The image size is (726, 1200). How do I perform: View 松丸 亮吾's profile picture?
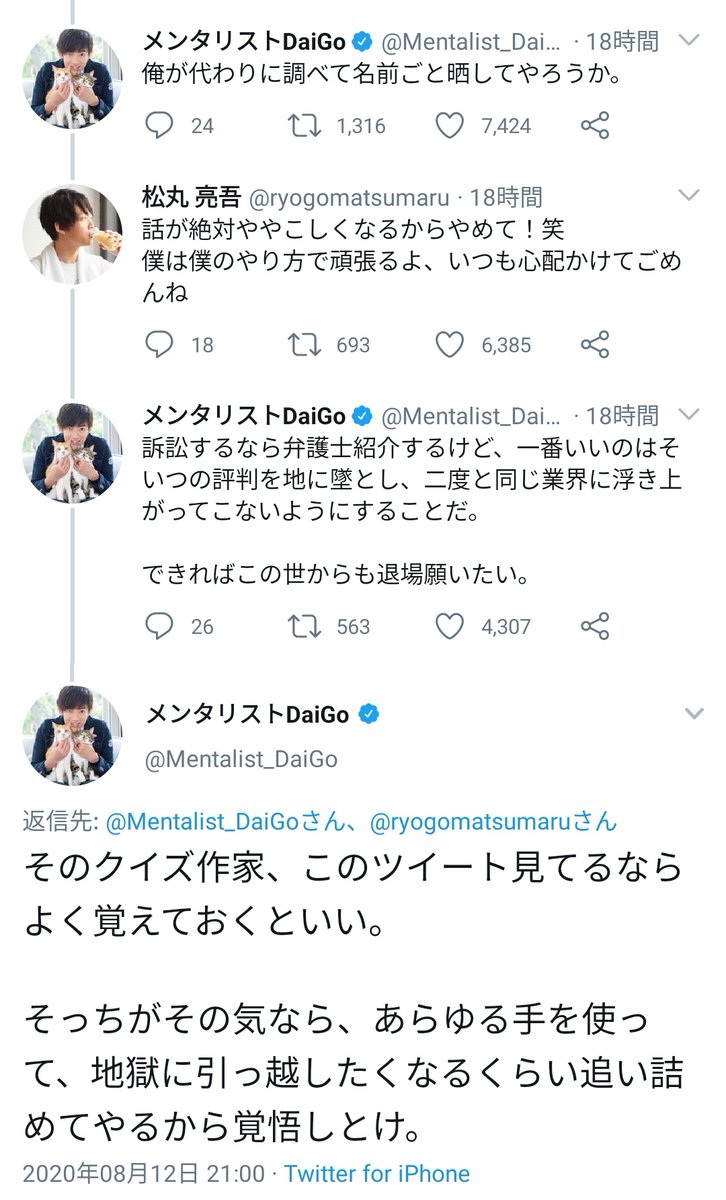pos(72,234)
